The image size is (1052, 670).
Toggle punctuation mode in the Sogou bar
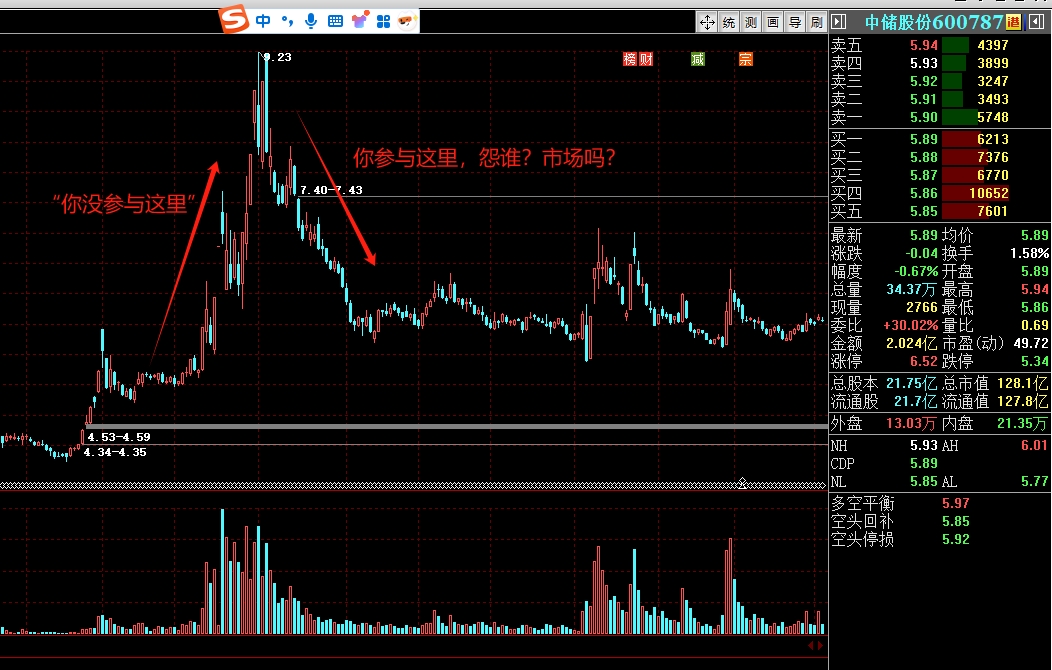[287, 21]
